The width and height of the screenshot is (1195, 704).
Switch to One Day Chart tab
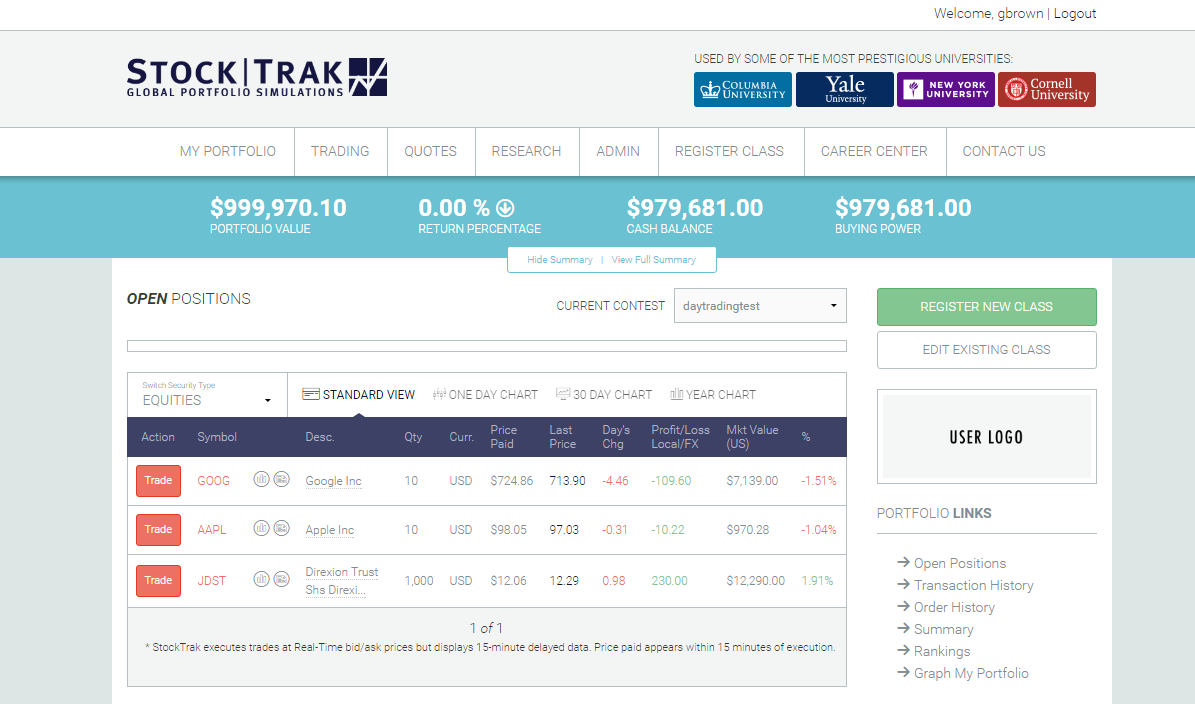485,395
